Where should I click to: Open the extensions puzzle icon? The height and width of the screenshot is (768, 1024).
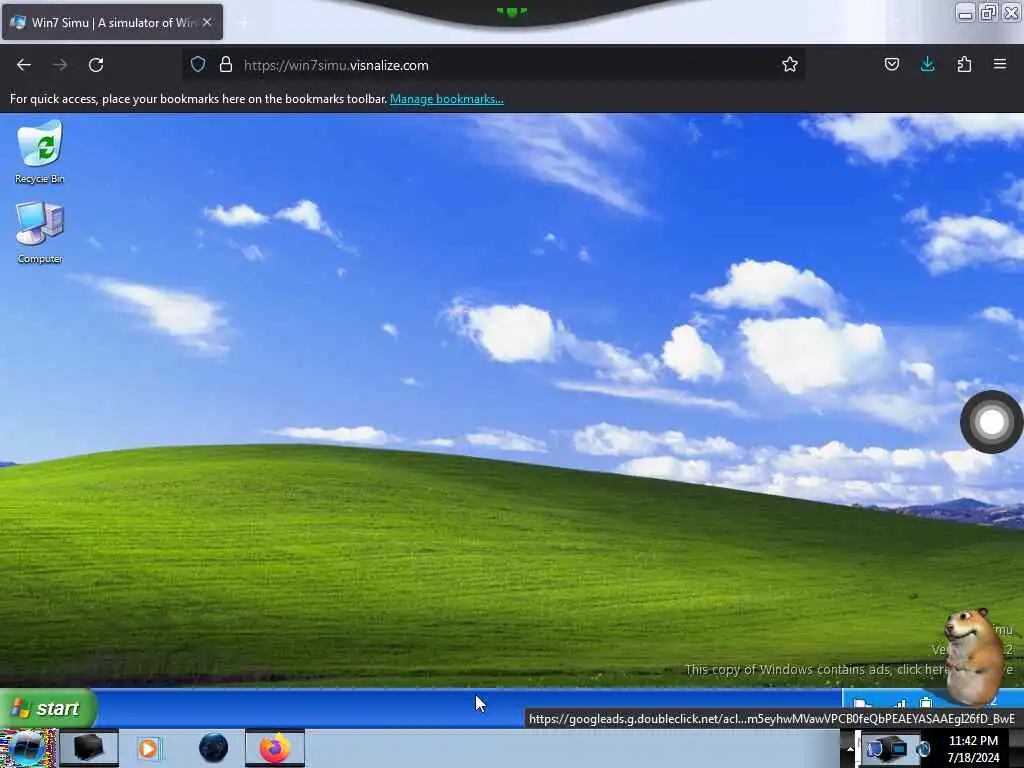click(x=964, y=64)
